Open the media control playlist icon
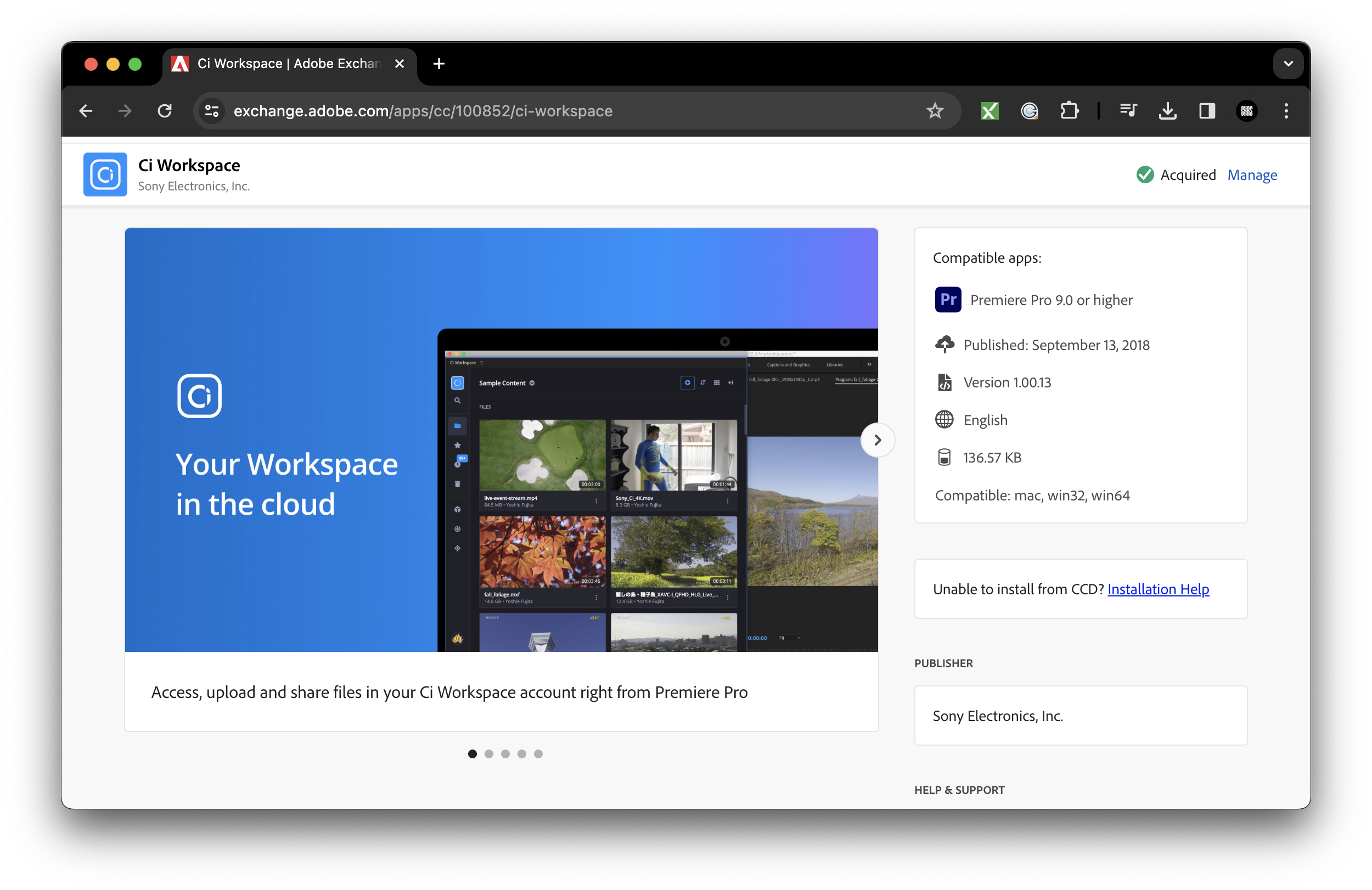This screenshot has width=1372, height=890. [x=1128, y=111]
